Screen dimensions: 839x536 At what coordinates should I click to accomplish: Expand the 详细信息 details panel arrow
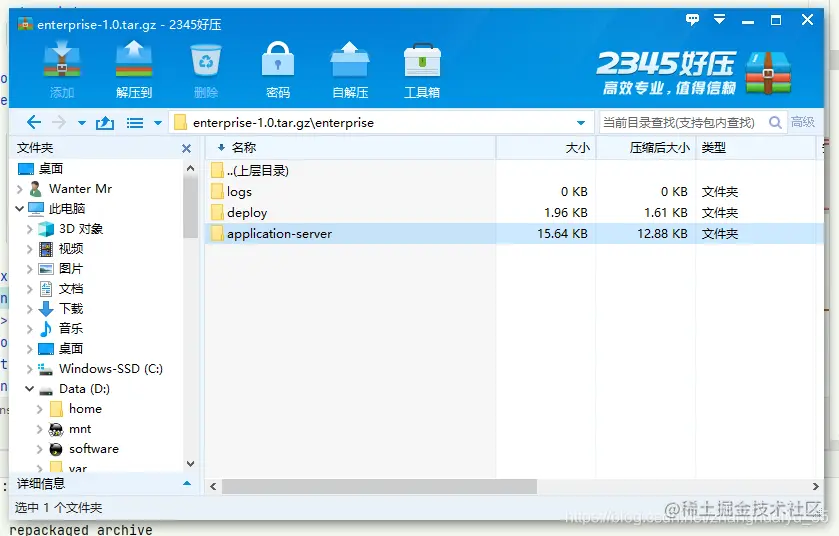(x=187, y=484)
